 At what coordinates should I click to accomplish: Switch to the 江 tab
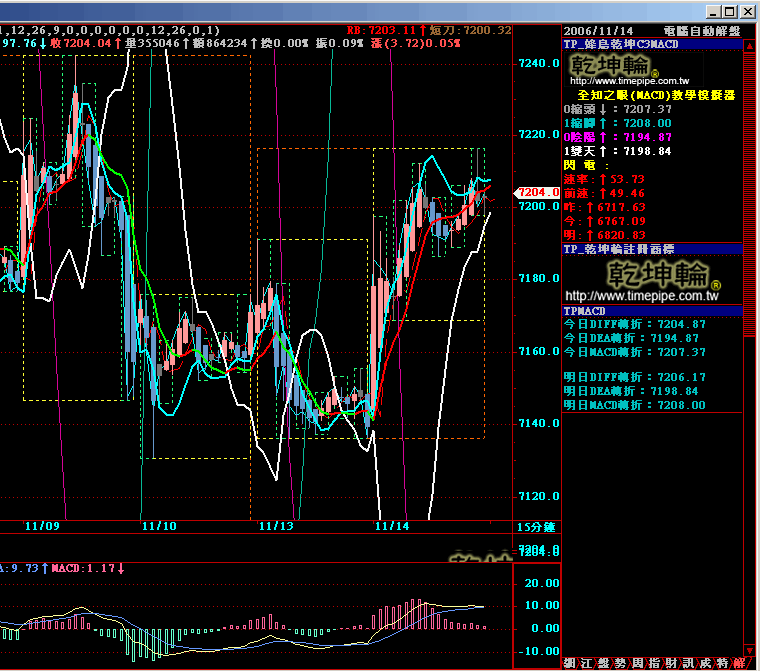click(x=585, y=662)
